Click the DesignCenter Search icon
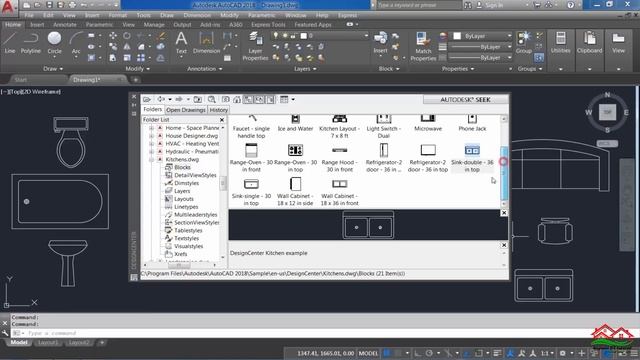640x360 pixels. coord(211,99)
